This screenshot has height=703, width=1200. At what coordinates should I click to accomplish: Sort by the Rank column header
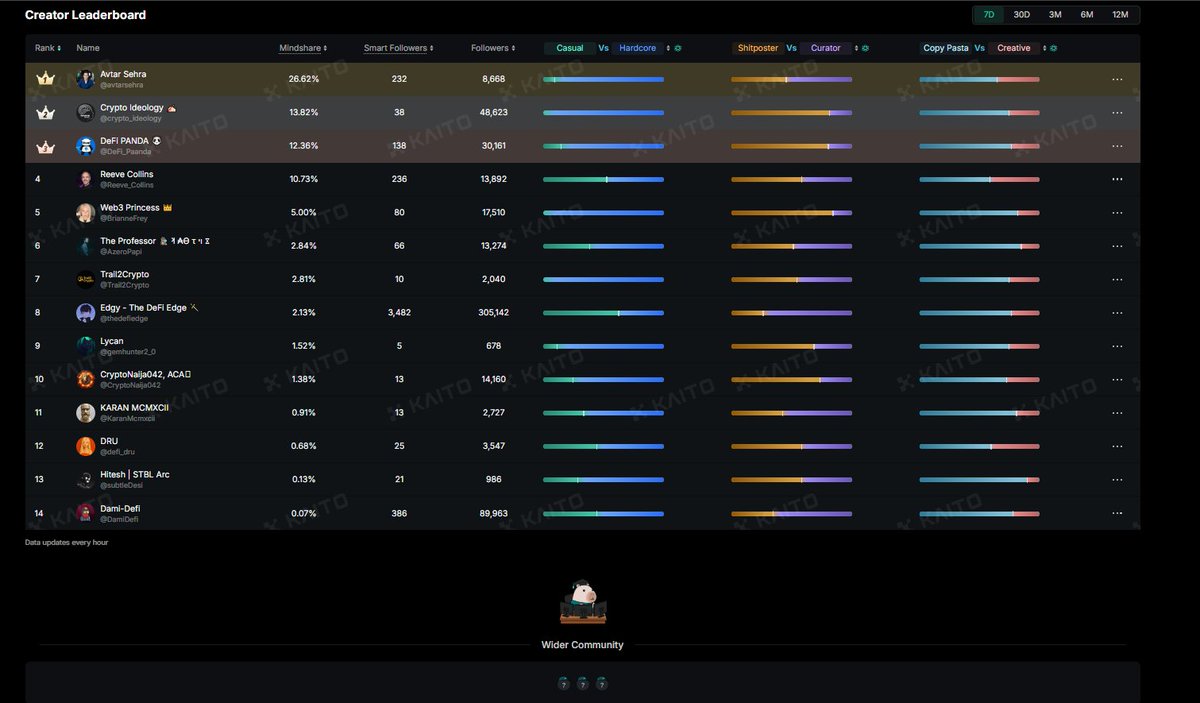pos(47,48)
